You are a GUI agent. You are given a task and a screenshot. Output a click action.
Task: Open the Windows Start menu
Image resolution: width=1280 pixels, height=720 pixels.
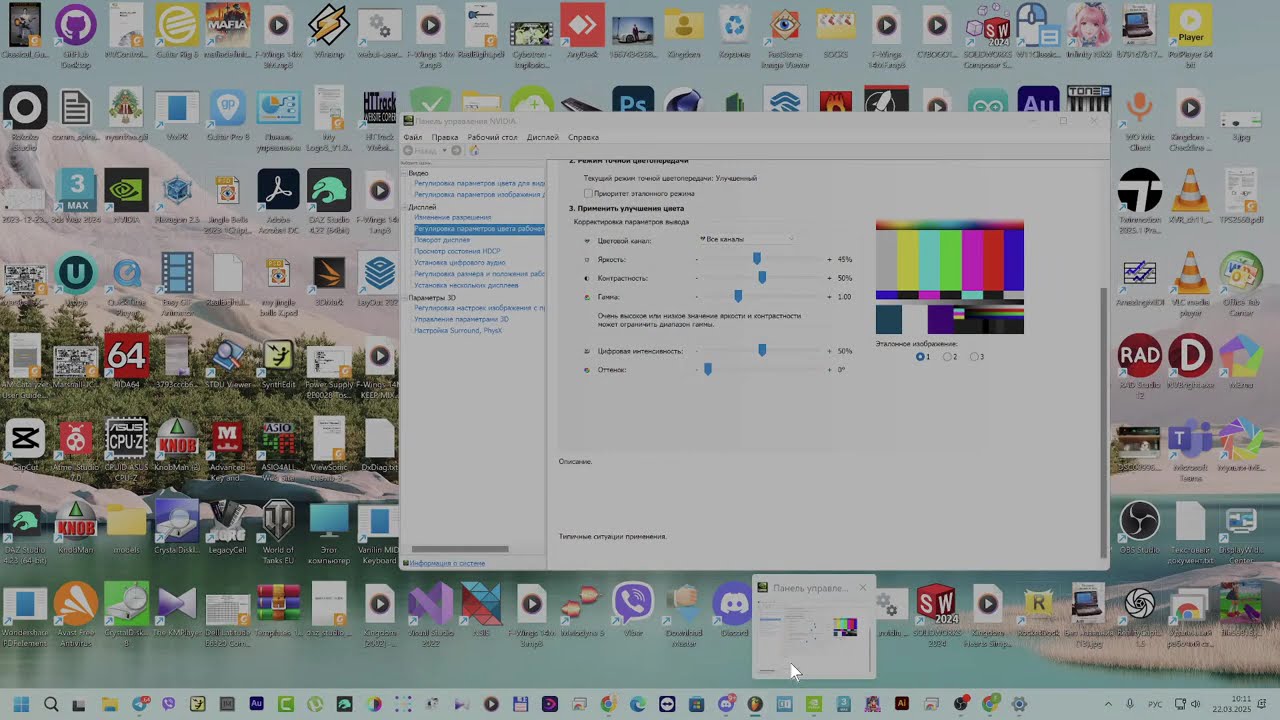[21, 704]
